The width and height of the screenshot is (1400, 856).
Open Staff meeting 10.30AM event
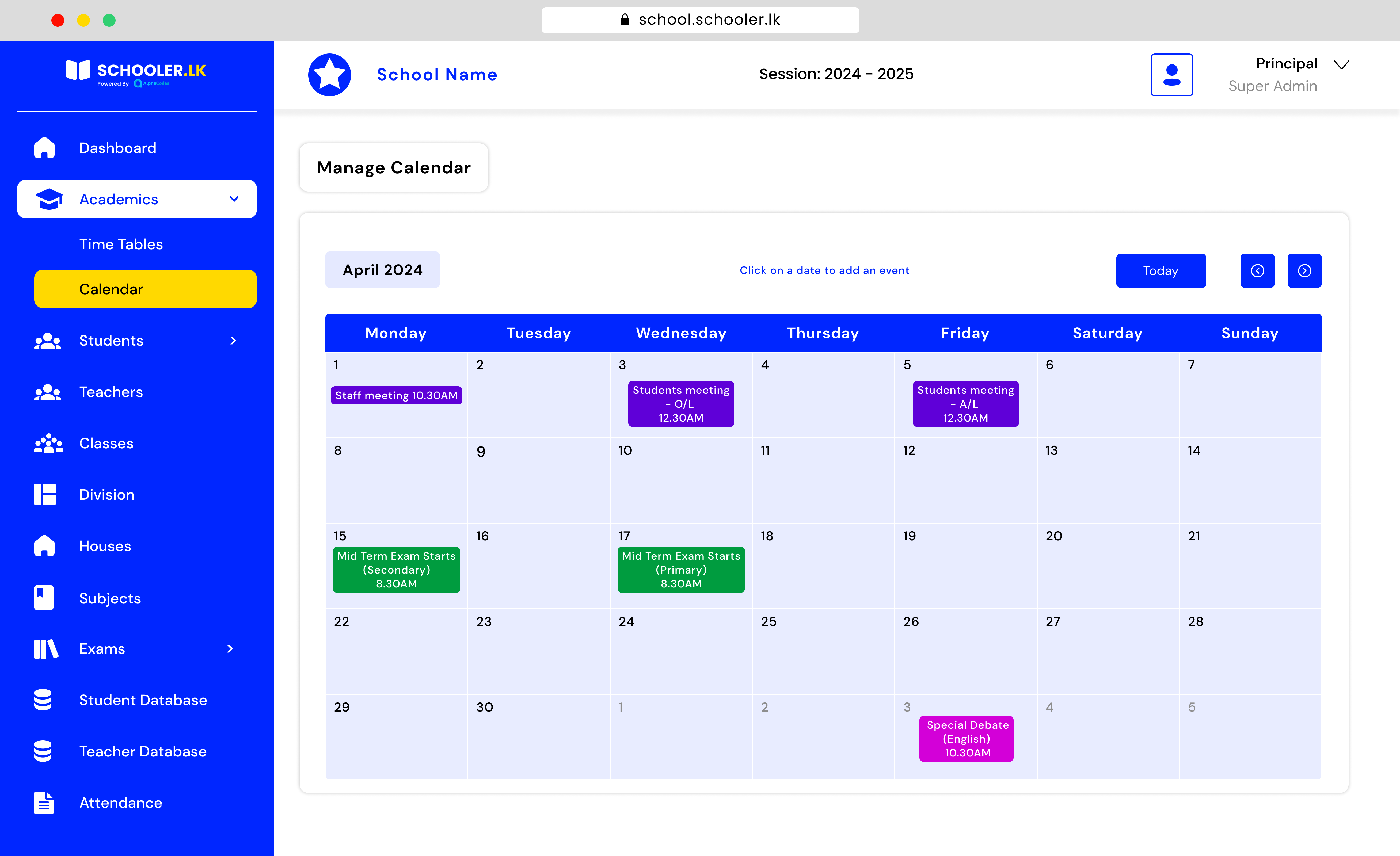click(396, 395)
